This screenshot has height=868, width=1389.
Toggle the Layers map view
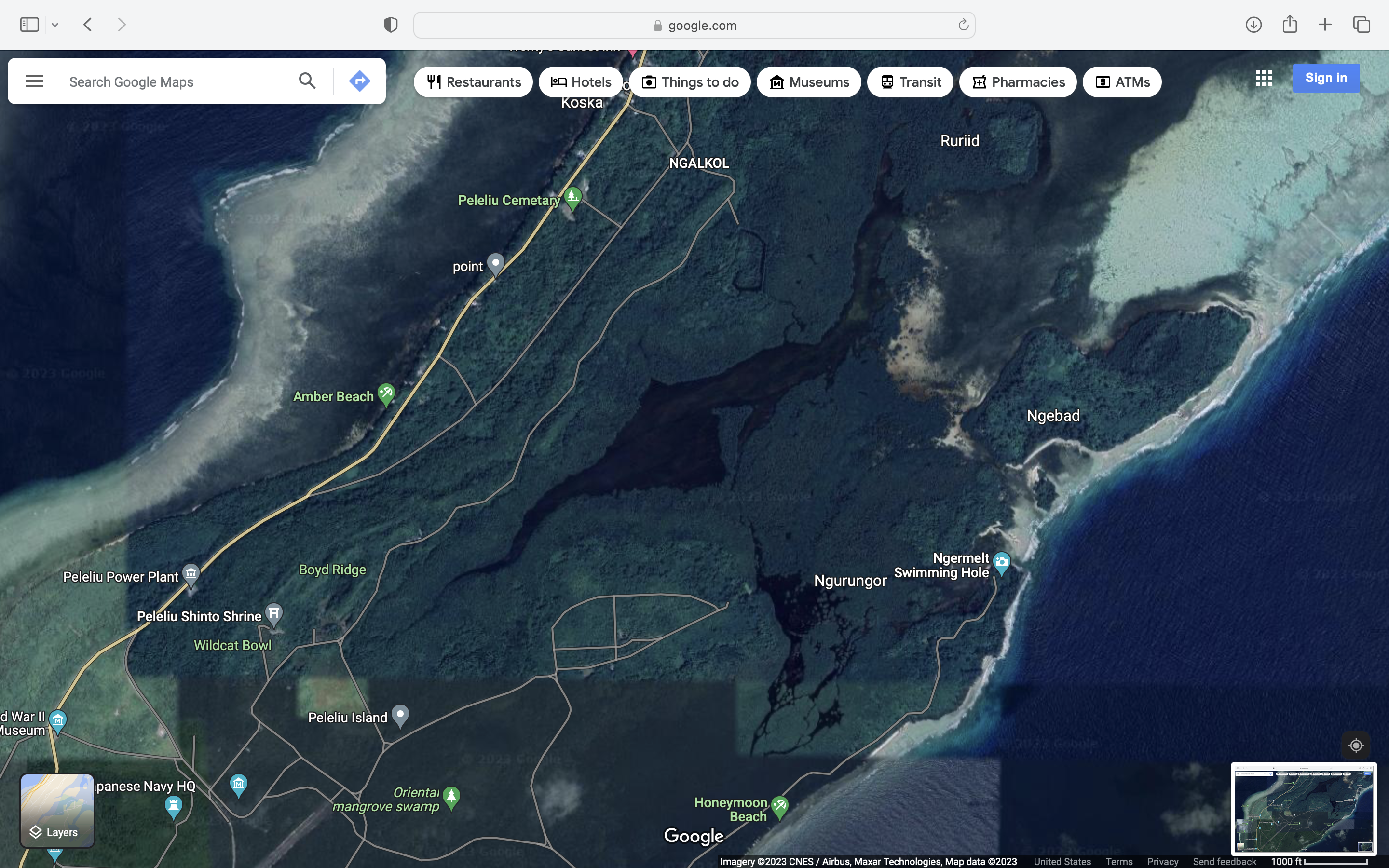pyautogui.click(x=57, y=810)
